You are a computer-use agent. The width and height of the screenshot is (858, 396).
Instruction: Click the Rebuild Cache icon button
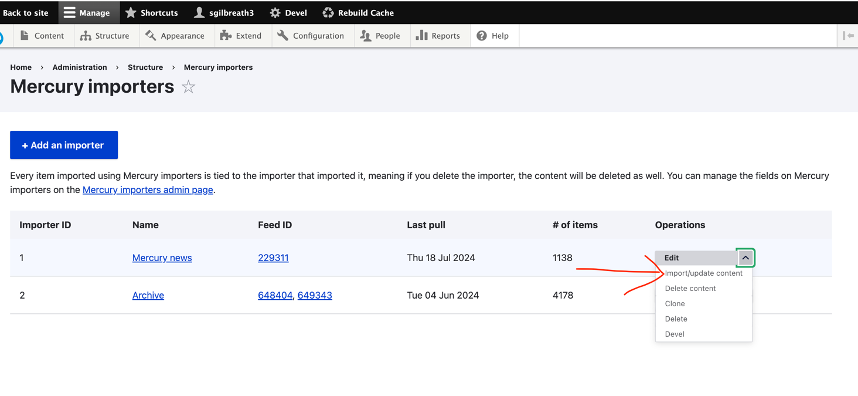[x=358, y=13]
